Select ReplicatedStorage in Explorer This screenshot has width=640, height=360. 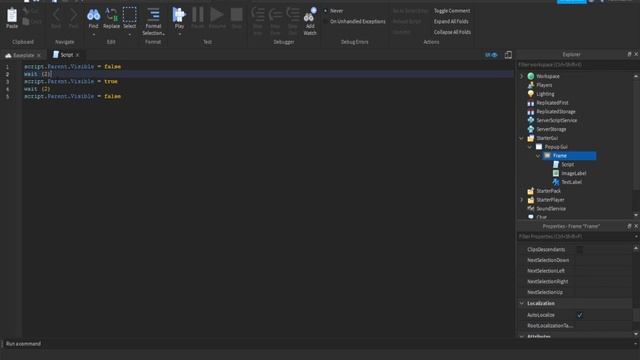point(556,111)
